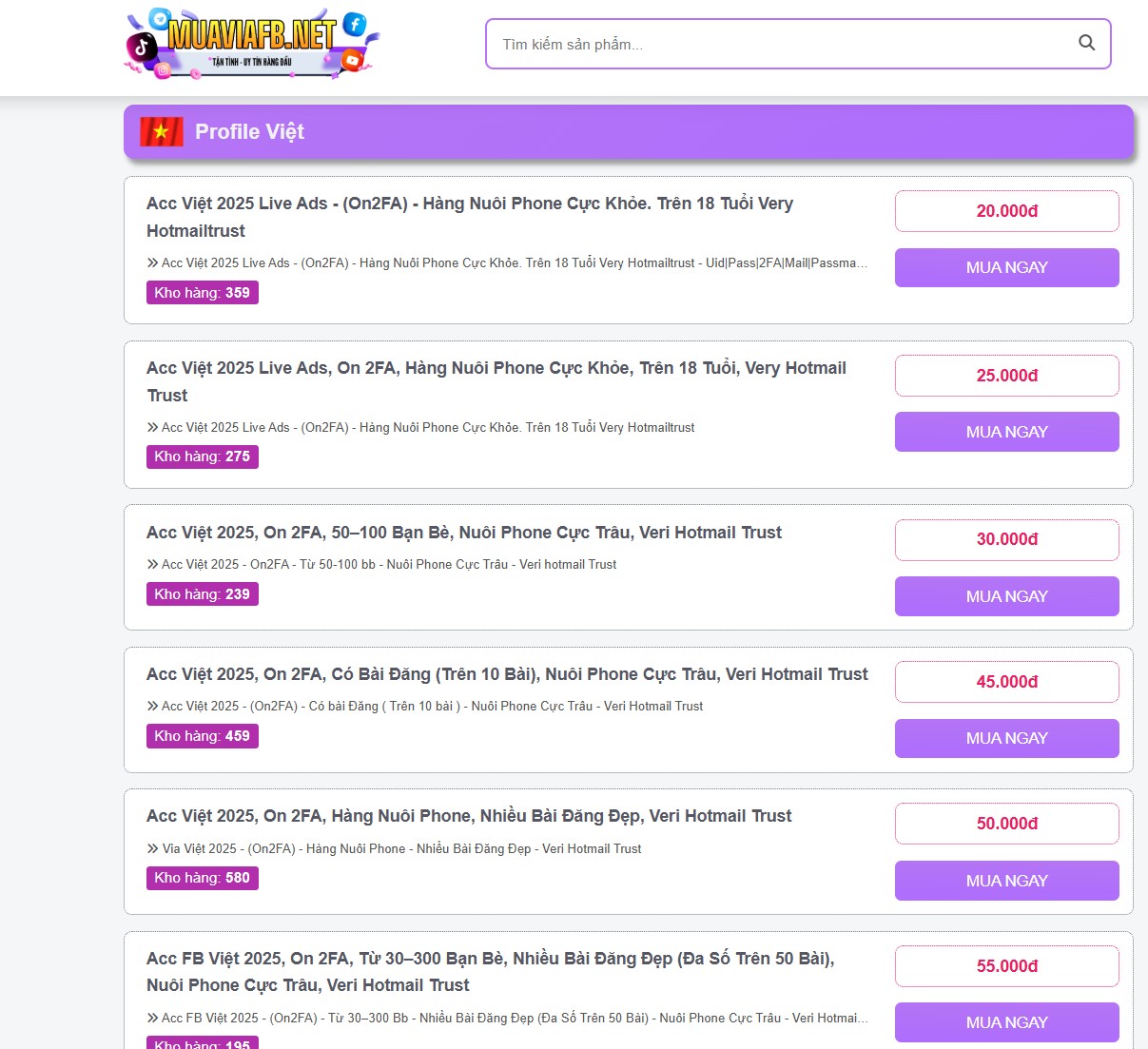Open the "Nhiều Bài Đăng Đẹp" 50.000đ product title
This screenshot has width=1148, height=1049.
click(x=469, y=816)
